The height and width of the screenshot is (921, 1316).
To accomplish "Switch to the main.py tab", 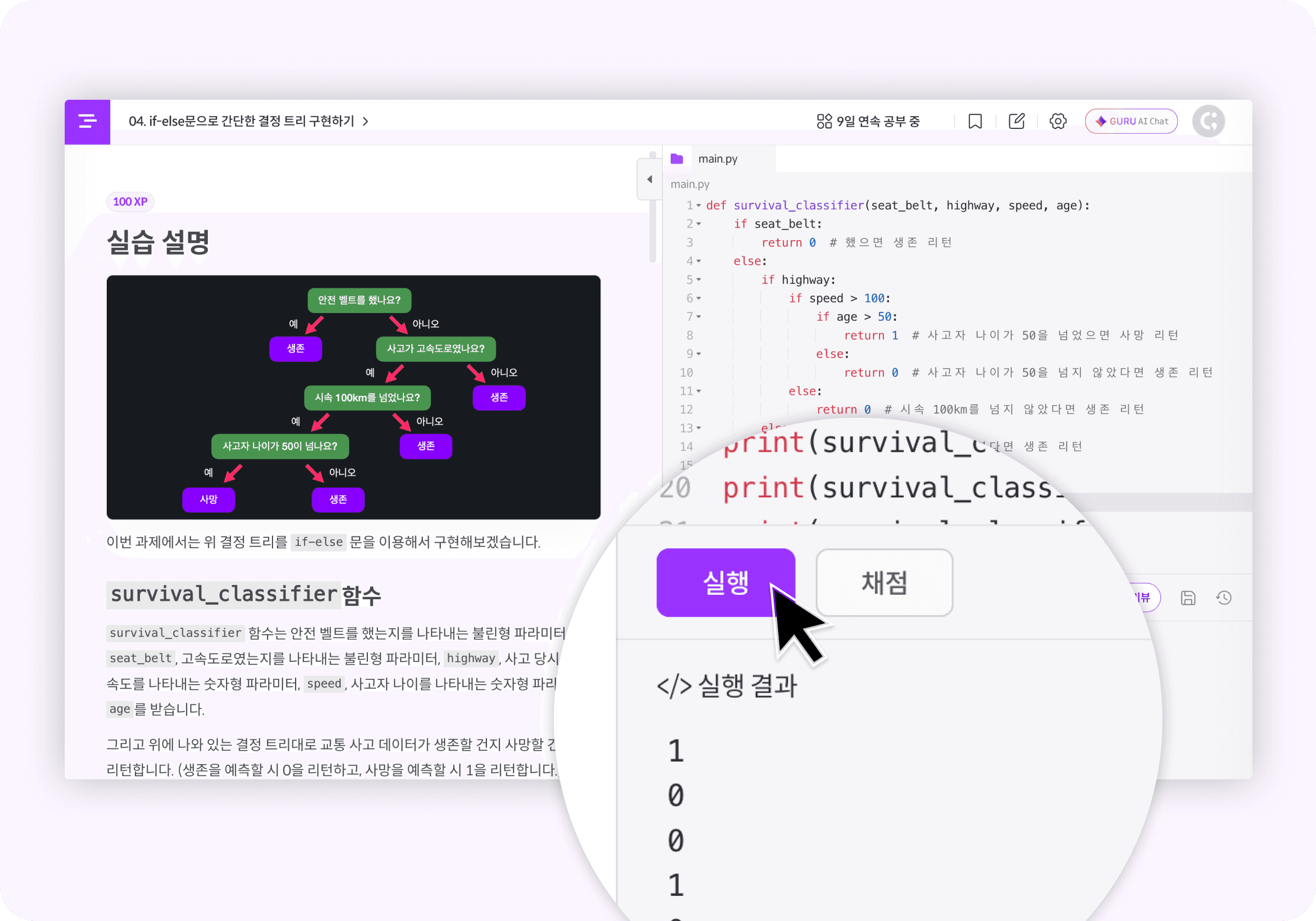I will 718,159.
